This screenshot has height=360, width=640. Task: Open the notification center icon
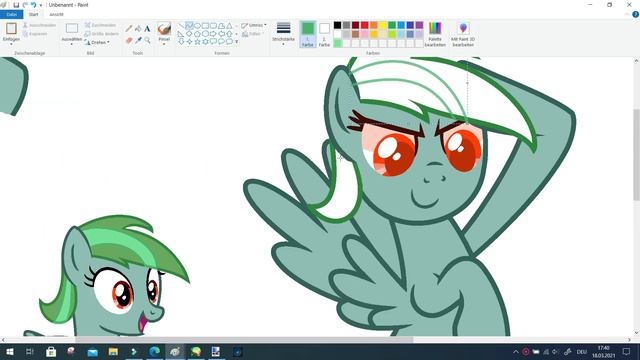(627, 351)
